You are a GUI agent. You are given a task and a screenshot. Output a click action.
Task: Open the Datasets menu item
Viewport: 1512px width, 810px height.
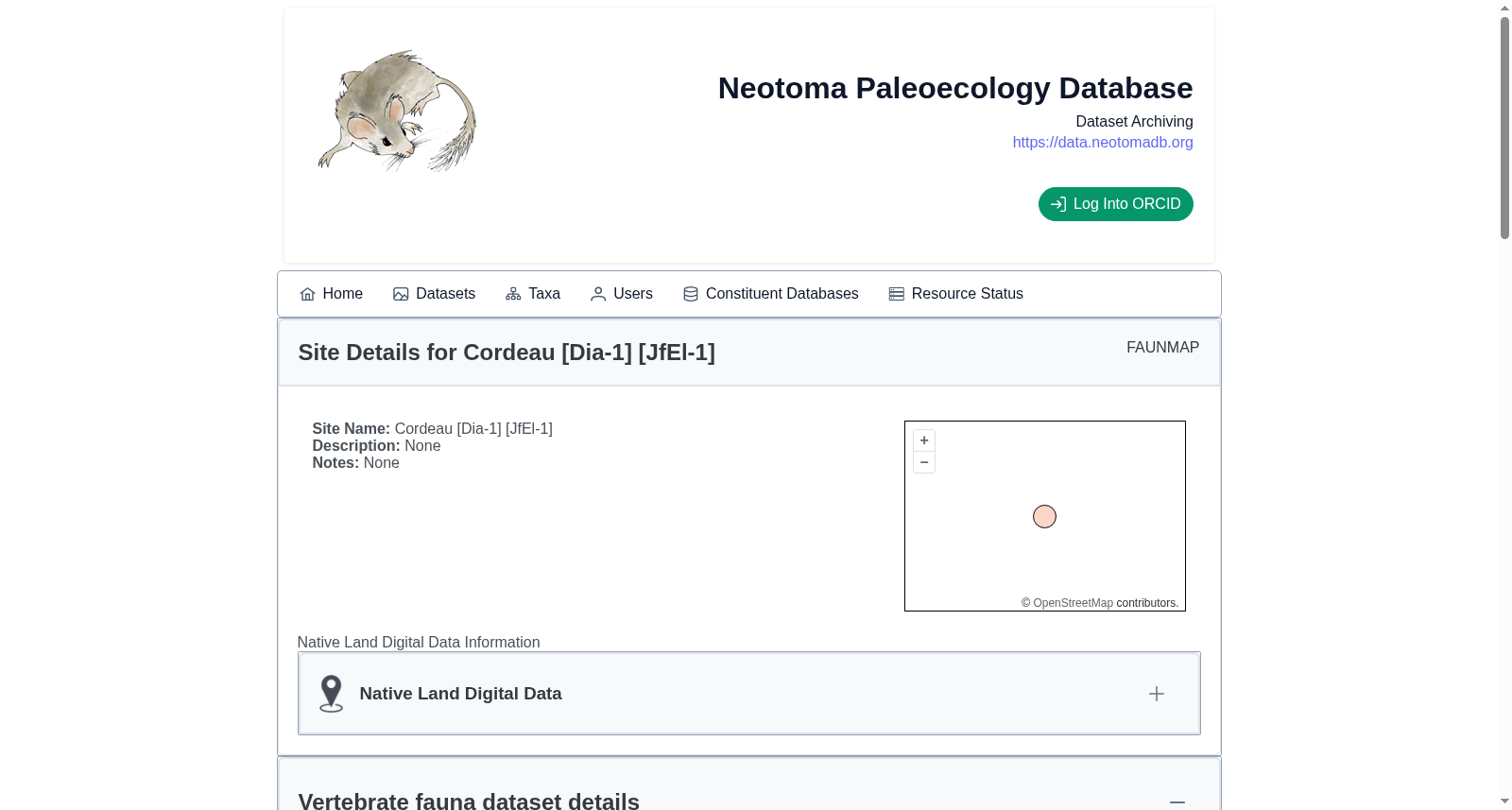(434, 294)
